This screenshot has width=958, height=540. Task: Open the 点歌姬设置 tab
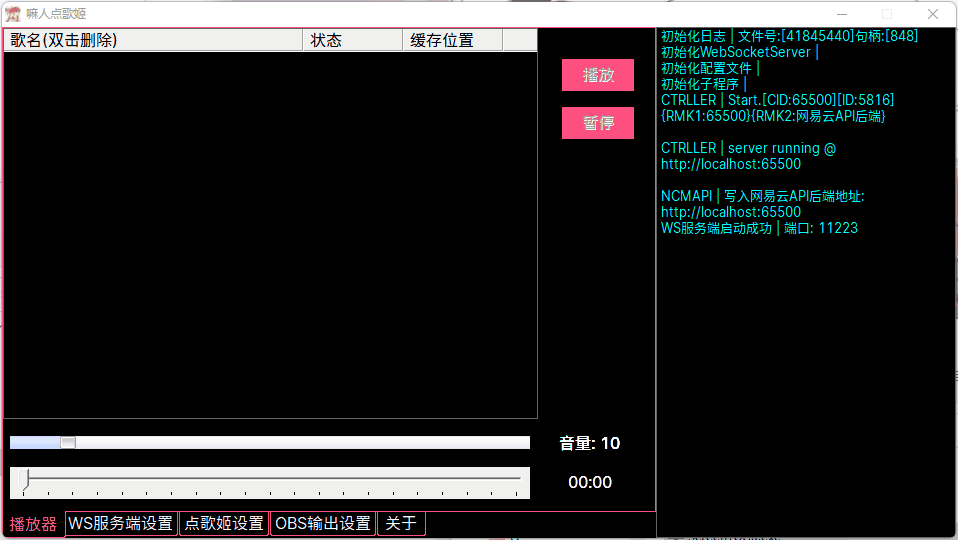pyautogui.click(x=224, y=524)
